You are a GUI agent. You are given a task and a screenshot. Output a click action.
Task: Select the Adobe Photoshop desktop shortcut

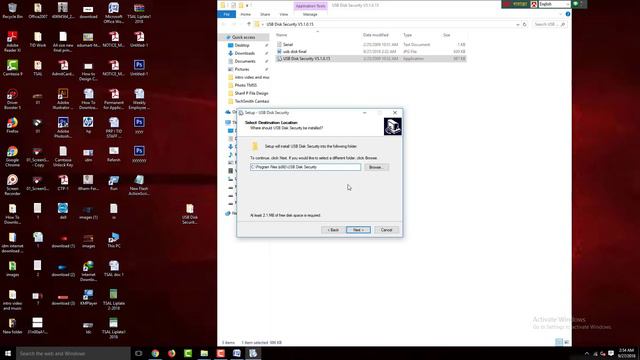pyautogui.click(x=63, y=128)
